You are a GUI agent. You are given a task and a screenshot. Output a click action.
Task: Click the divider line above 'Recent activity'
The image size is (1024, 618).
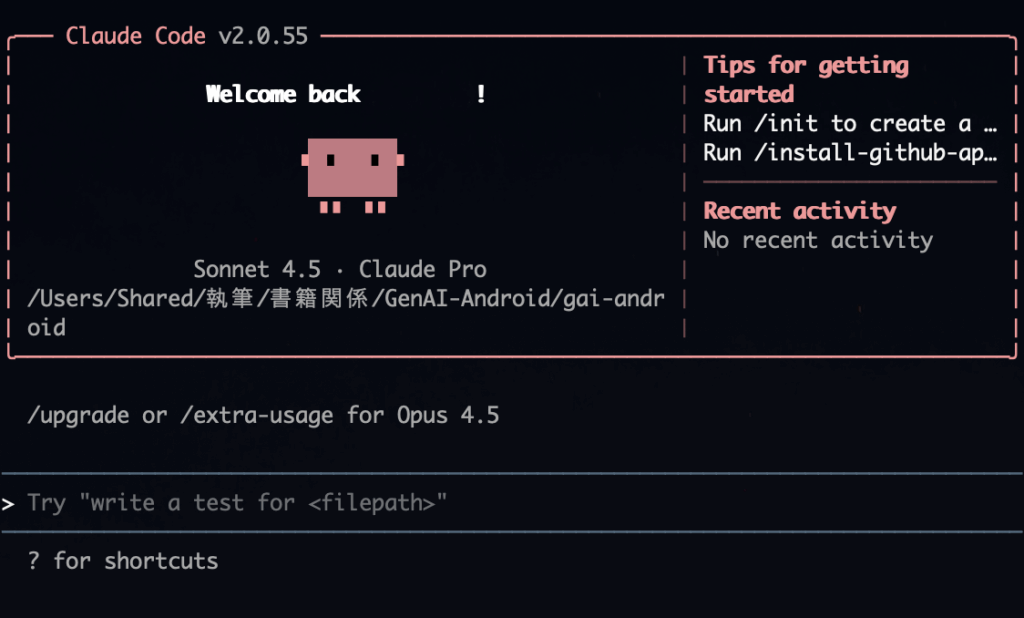[850, 182]
